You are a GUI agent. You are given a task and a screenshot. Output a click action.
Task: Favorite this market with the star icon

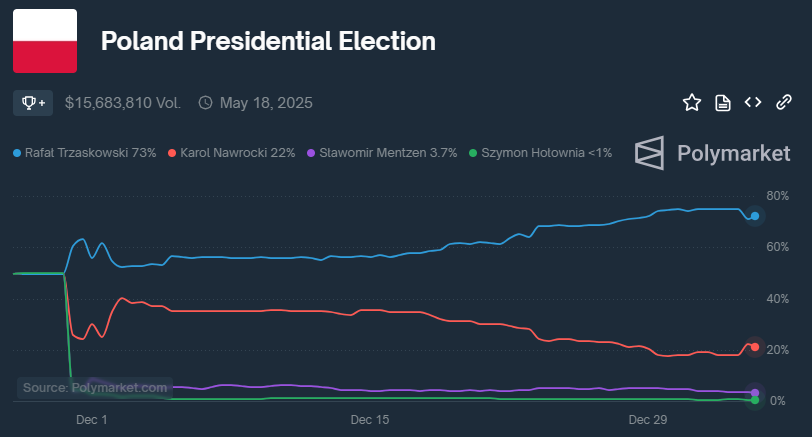point(691,102)
